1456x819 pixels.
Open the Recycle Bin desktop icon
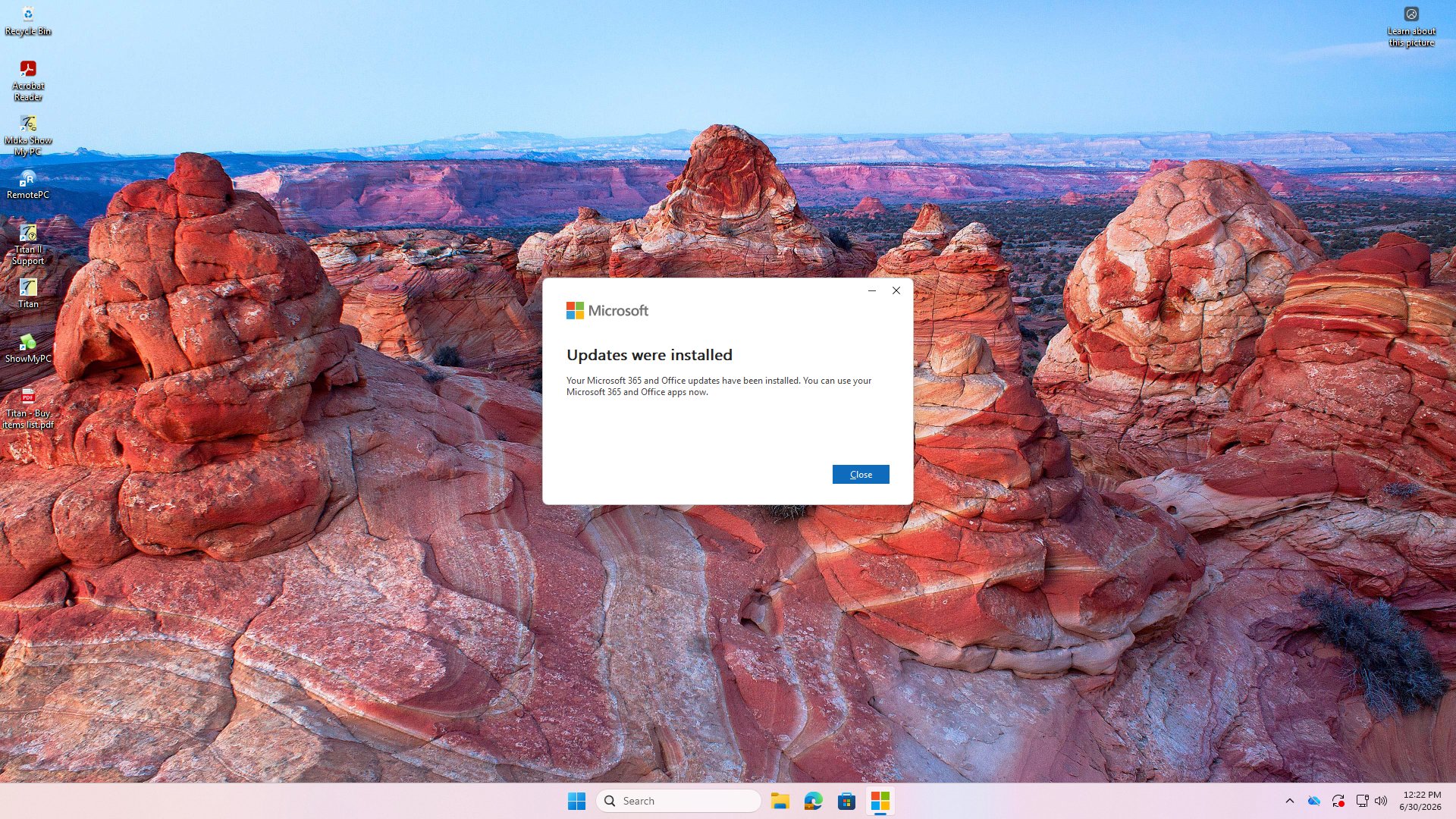[28, 20]
